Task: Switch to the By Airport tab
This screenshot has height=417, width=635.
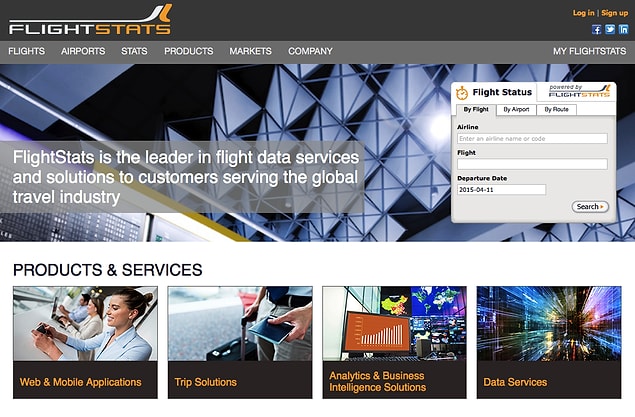Action: pyautogui.click(x=516, y=110)
